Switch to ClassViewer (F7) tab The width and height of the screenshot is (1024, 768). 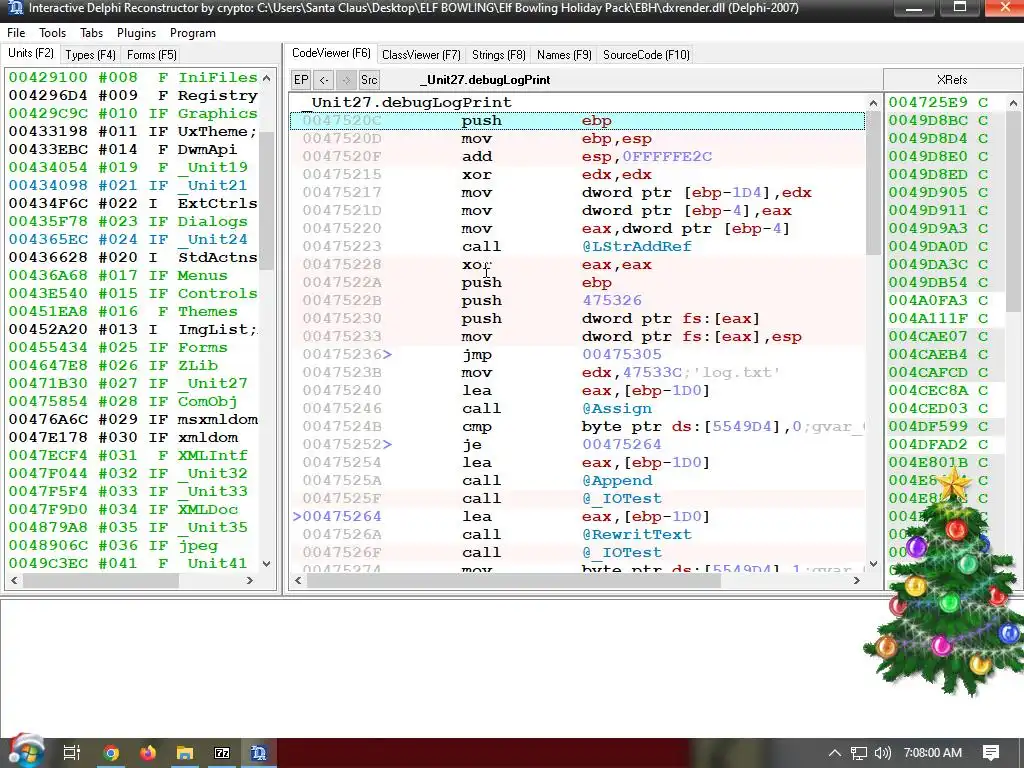tap(421, 55)
